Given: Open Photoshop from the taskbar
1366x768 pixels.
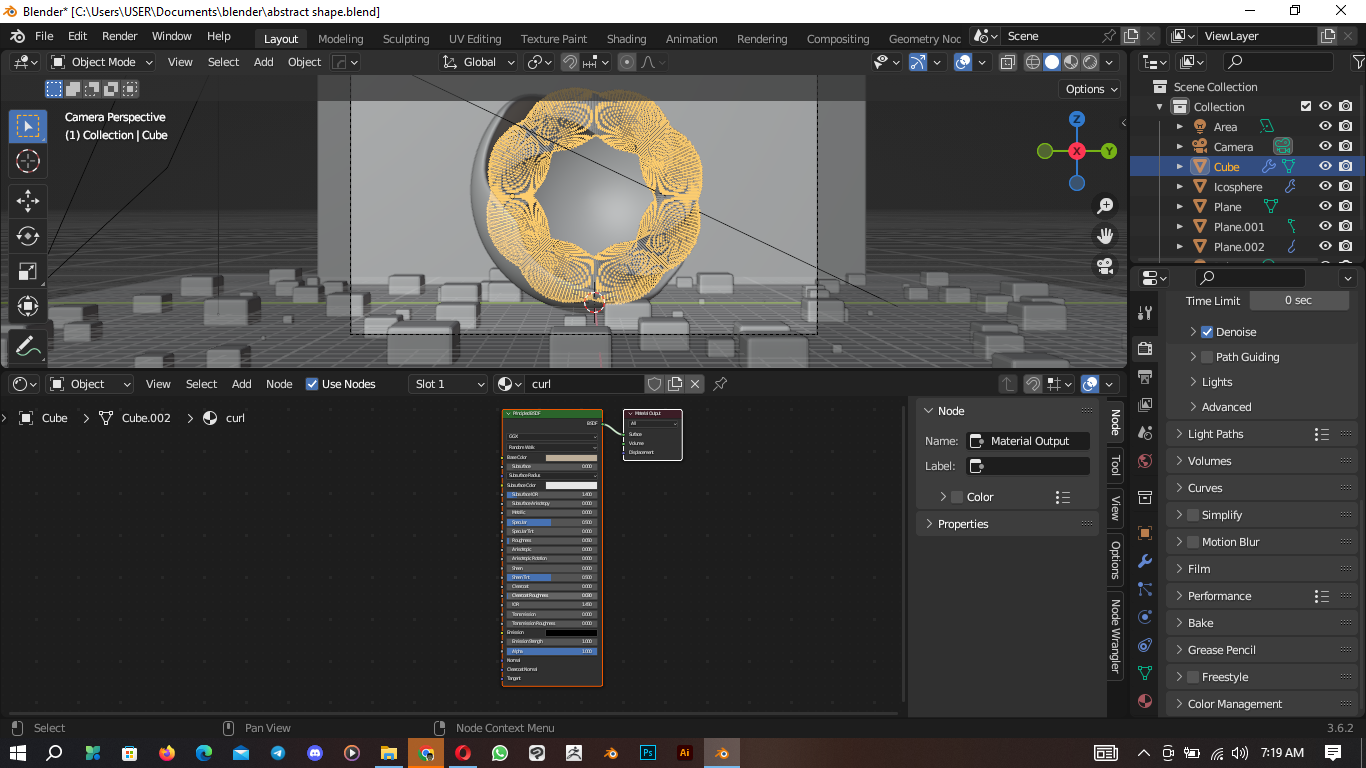Looking at the screenshot, I should [648, 753].
